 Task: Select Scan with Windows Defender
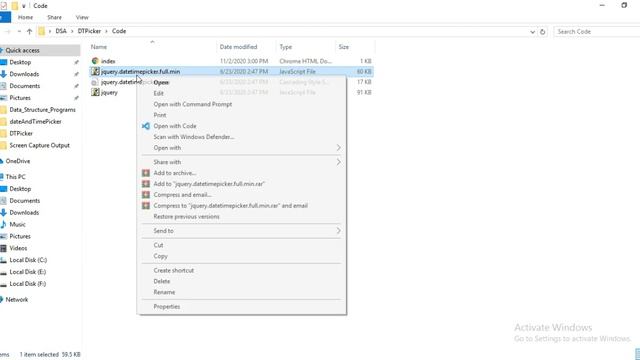(241, 137)
